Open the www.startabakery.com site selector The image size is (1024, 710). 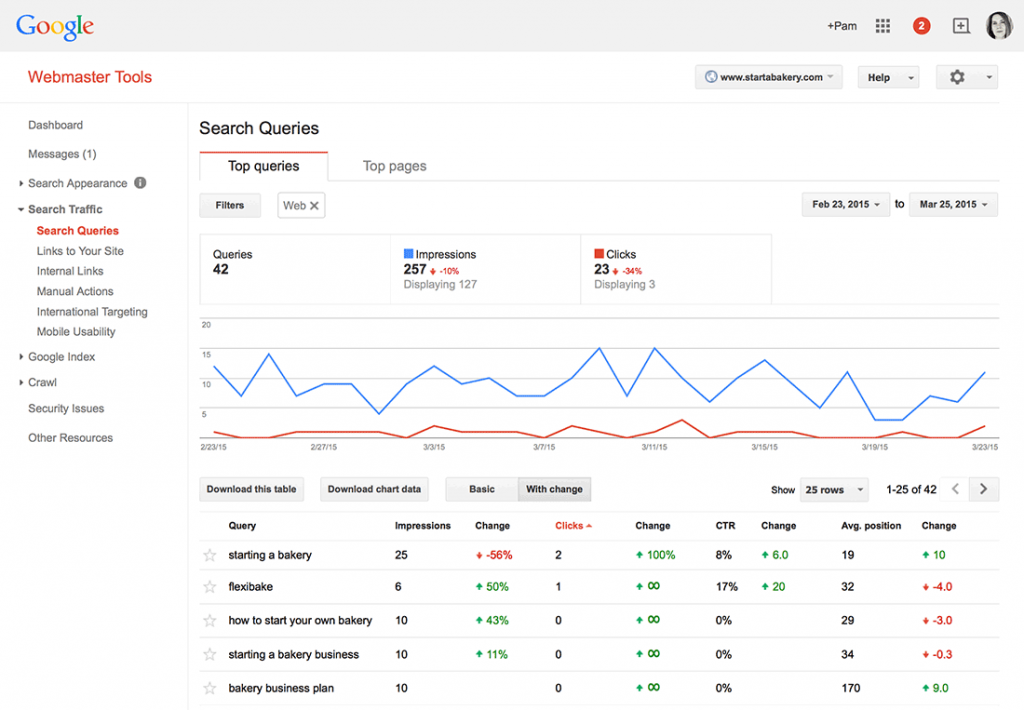(x=769, y=77)
